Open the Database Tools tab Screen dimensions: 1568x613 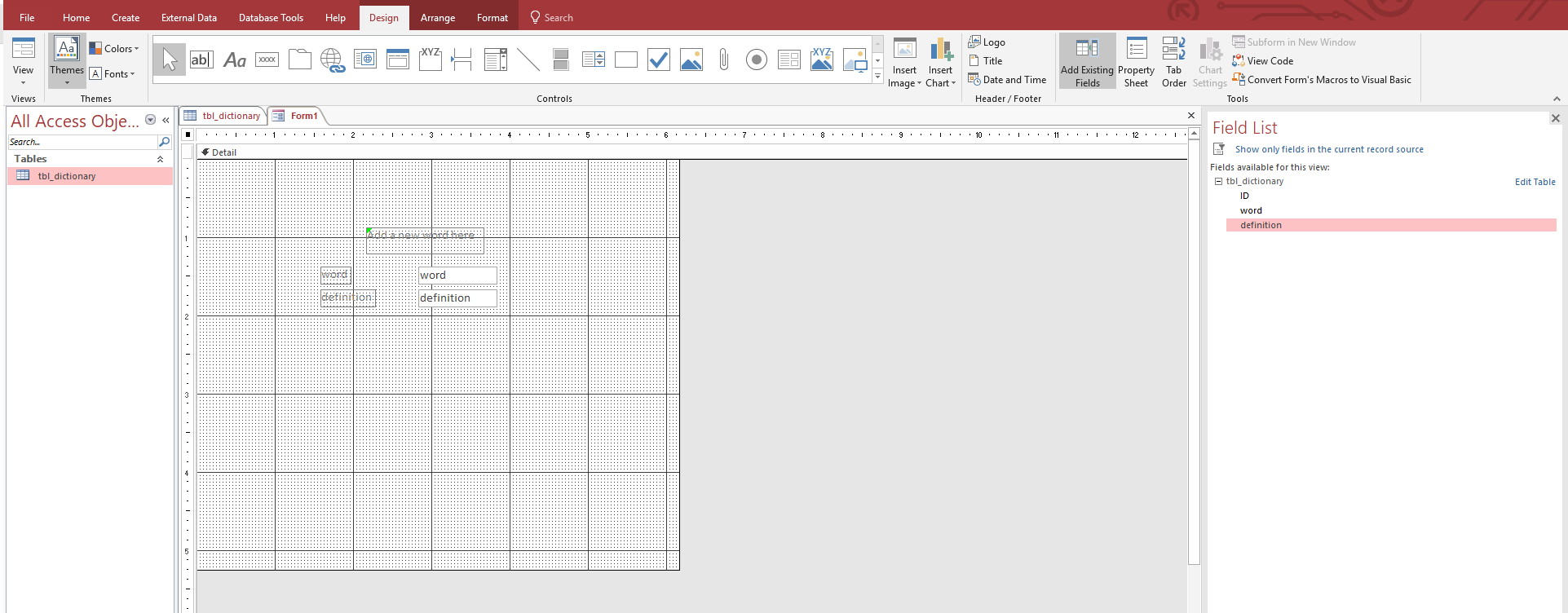pyautogui.click(x=271, y=17)
